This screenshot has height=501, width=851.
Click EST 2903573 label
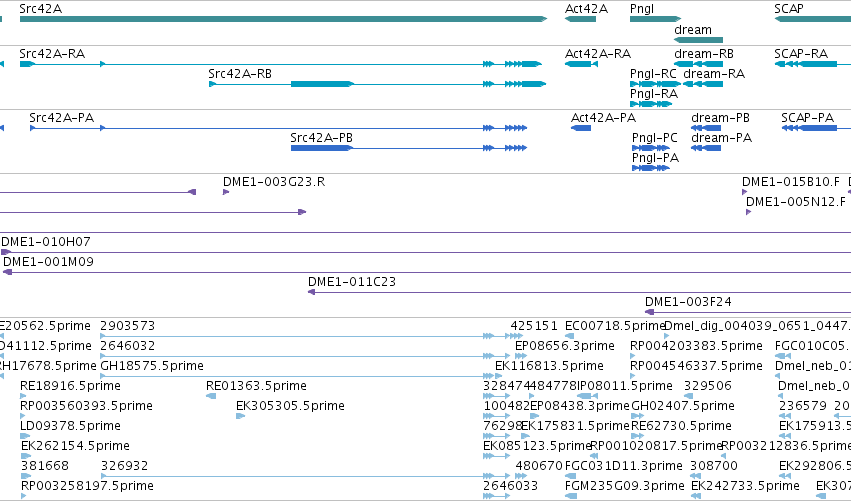[128, 326]
